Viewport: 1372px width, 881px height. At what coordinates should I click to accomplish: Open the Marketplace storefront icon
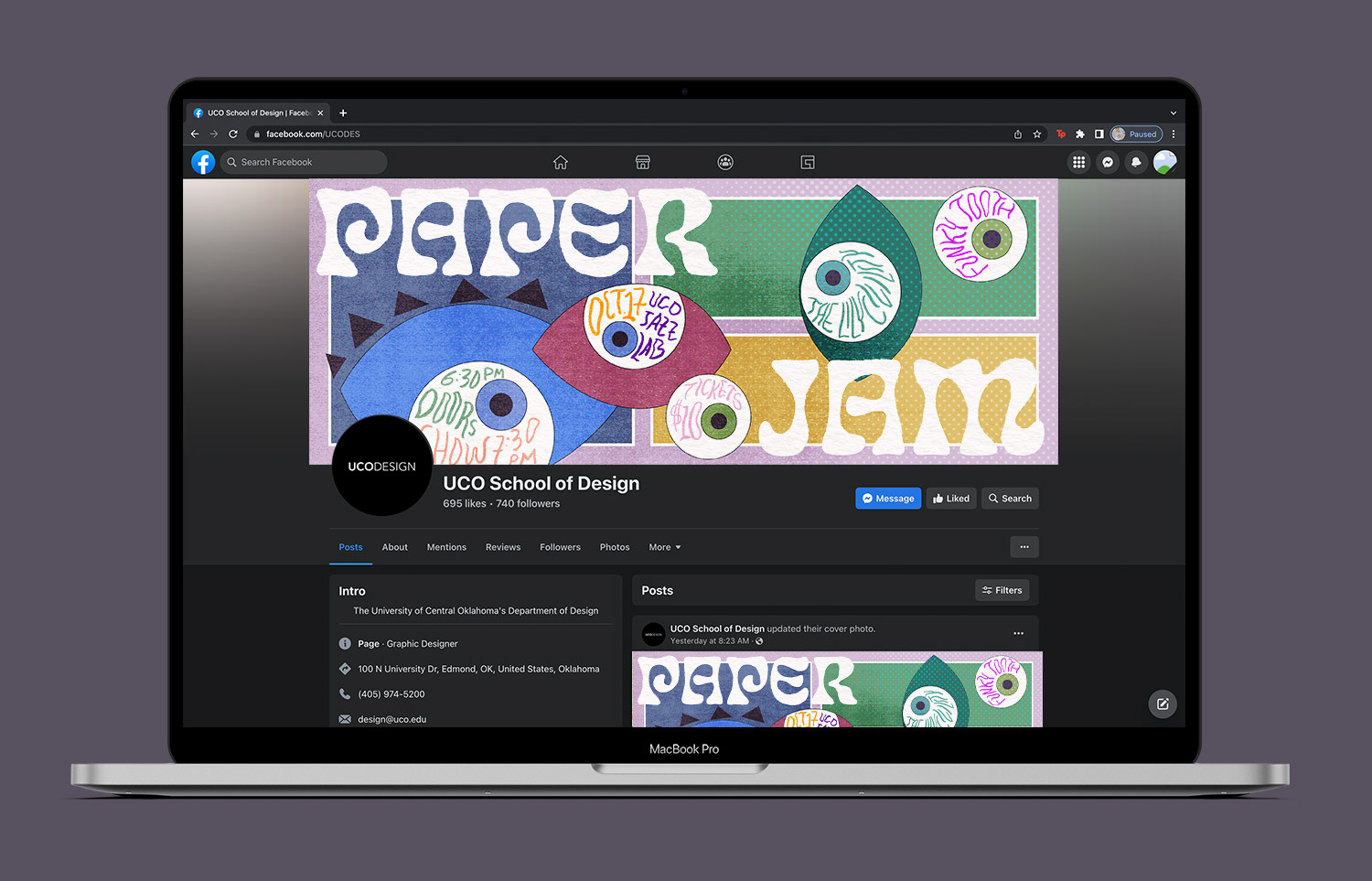coord(643,162)
